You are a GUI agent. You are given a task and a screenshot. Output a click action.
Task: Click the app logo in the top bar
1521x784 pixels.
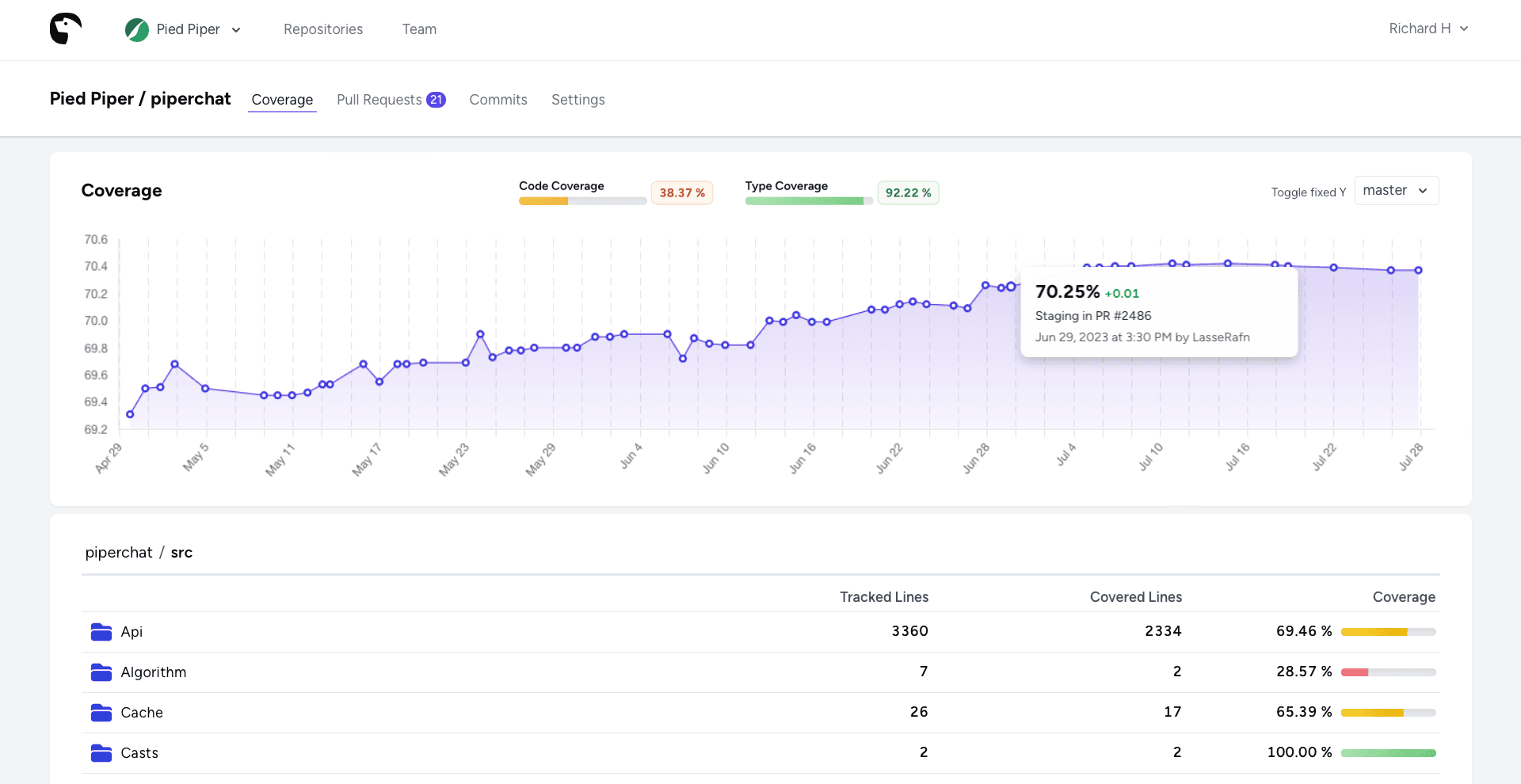[66, 29]
